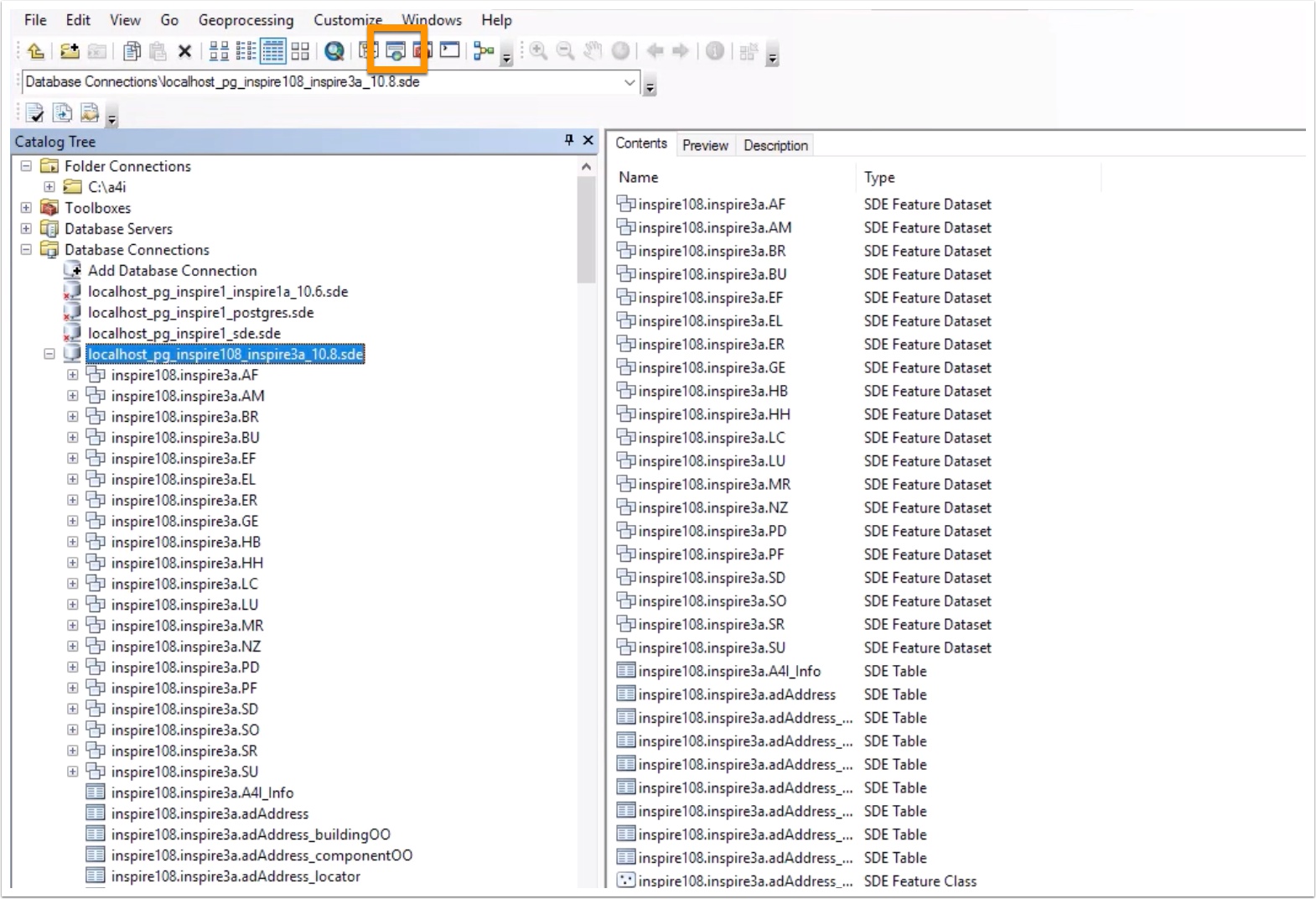This screenshot has width=1316, height=899.
Task: Switch contents to List view
Action: coord(246,52)
